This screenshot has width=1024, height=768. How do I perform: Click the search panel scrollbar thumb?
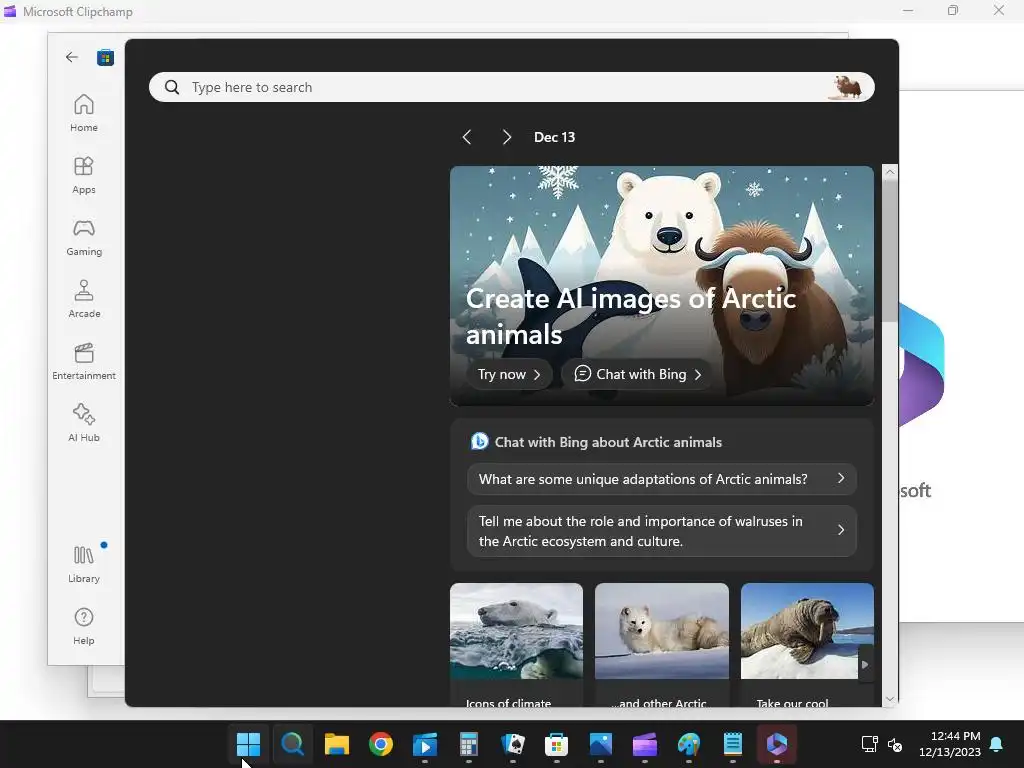tap(889, 251)
